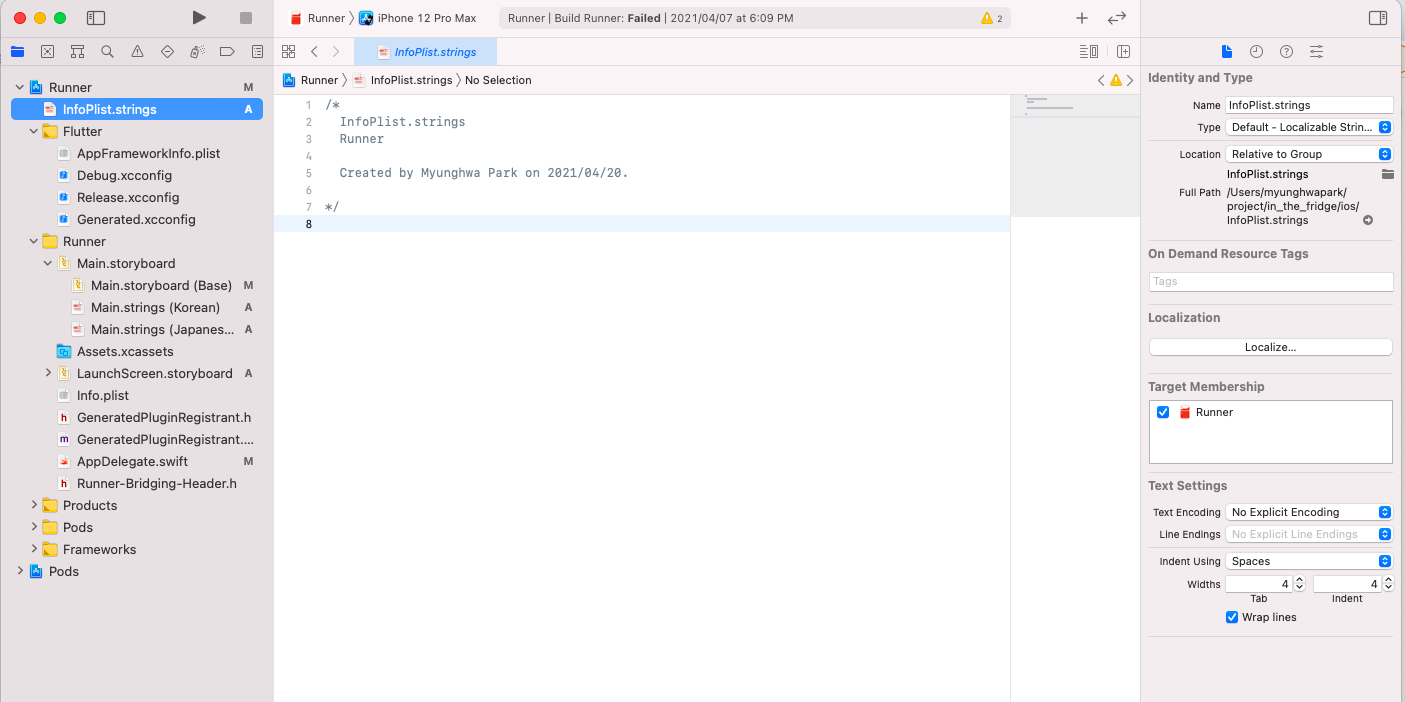This screenshot has height=702, width=1405.
Task: Select Debug.xcconfig file
Action: (x=124, y=175)
